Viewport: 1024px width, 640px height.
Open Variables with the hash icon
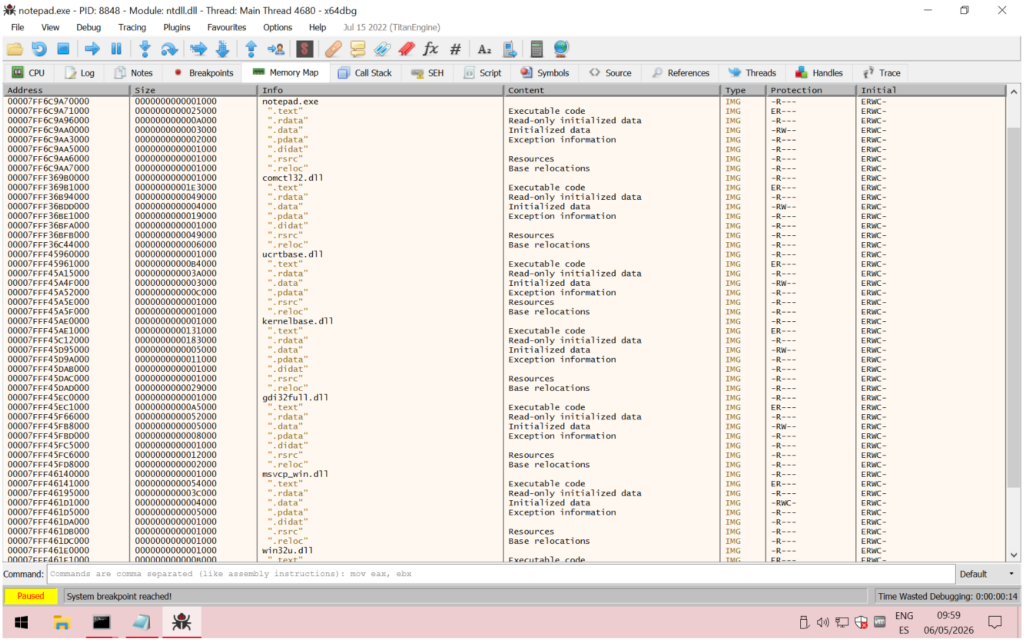pyautogui.click(x=455, y=49)
